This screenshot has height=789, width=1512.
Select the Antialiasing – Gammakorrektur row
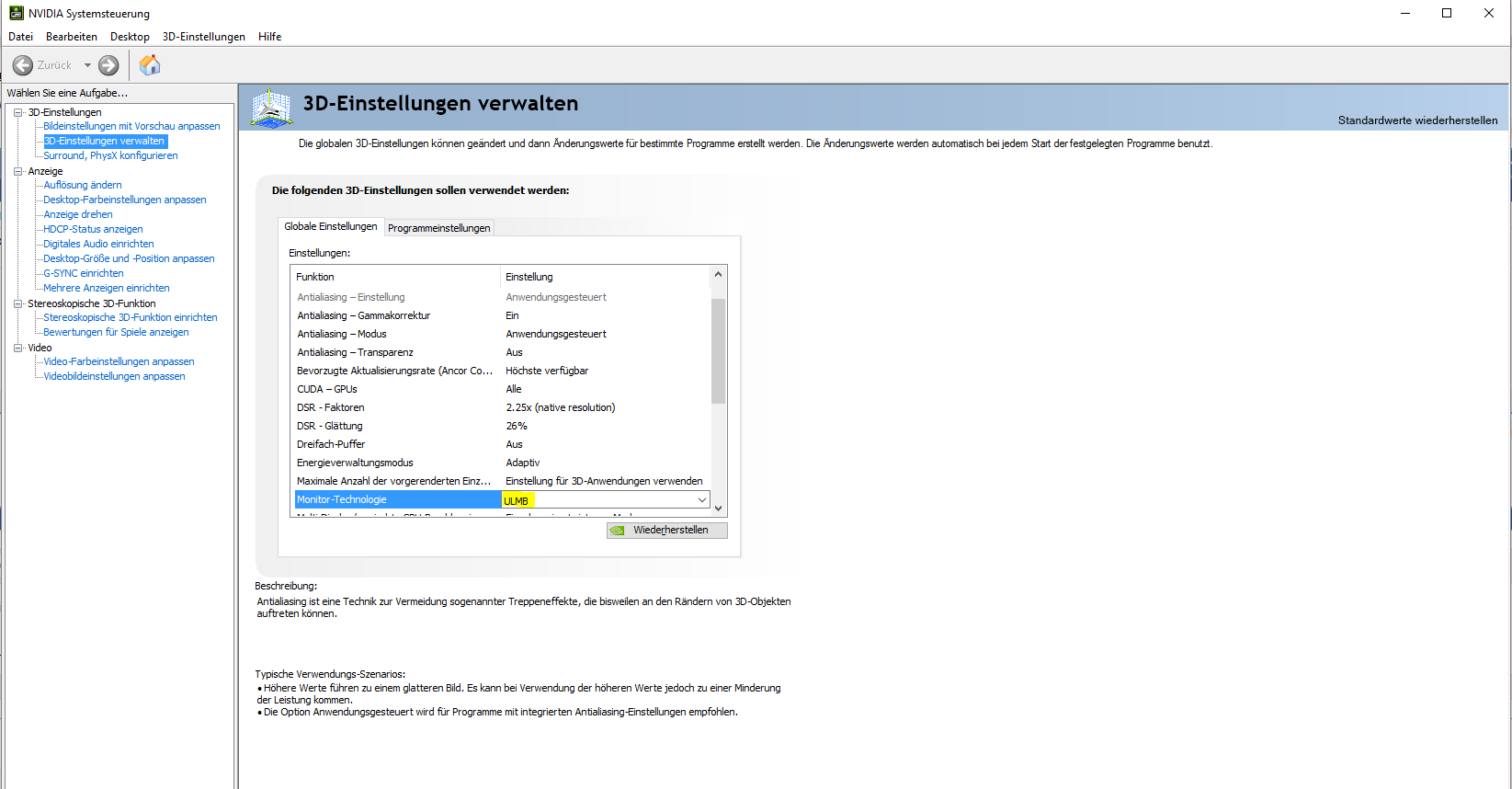502,315
